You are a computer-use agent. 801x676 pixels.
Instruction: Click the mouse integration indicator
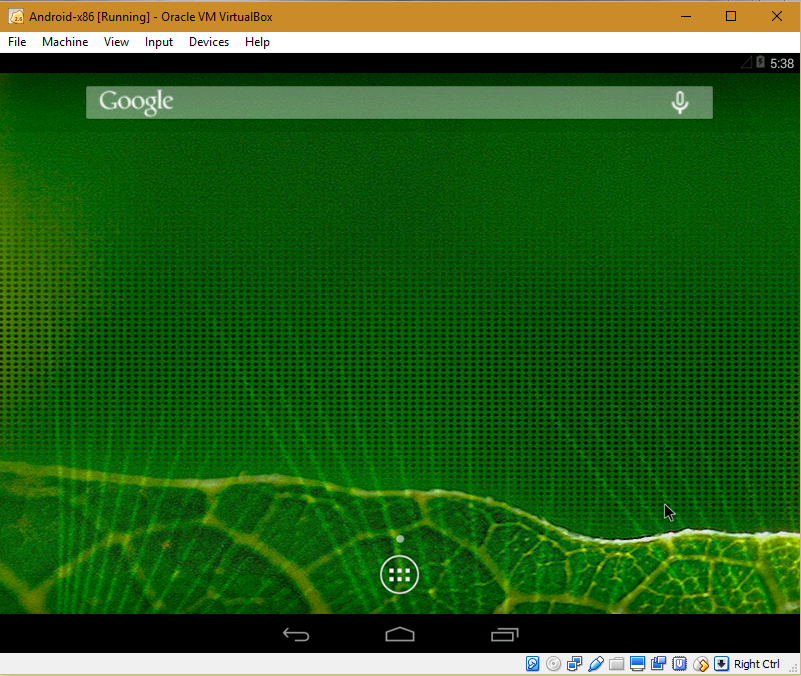click(701, 664)
